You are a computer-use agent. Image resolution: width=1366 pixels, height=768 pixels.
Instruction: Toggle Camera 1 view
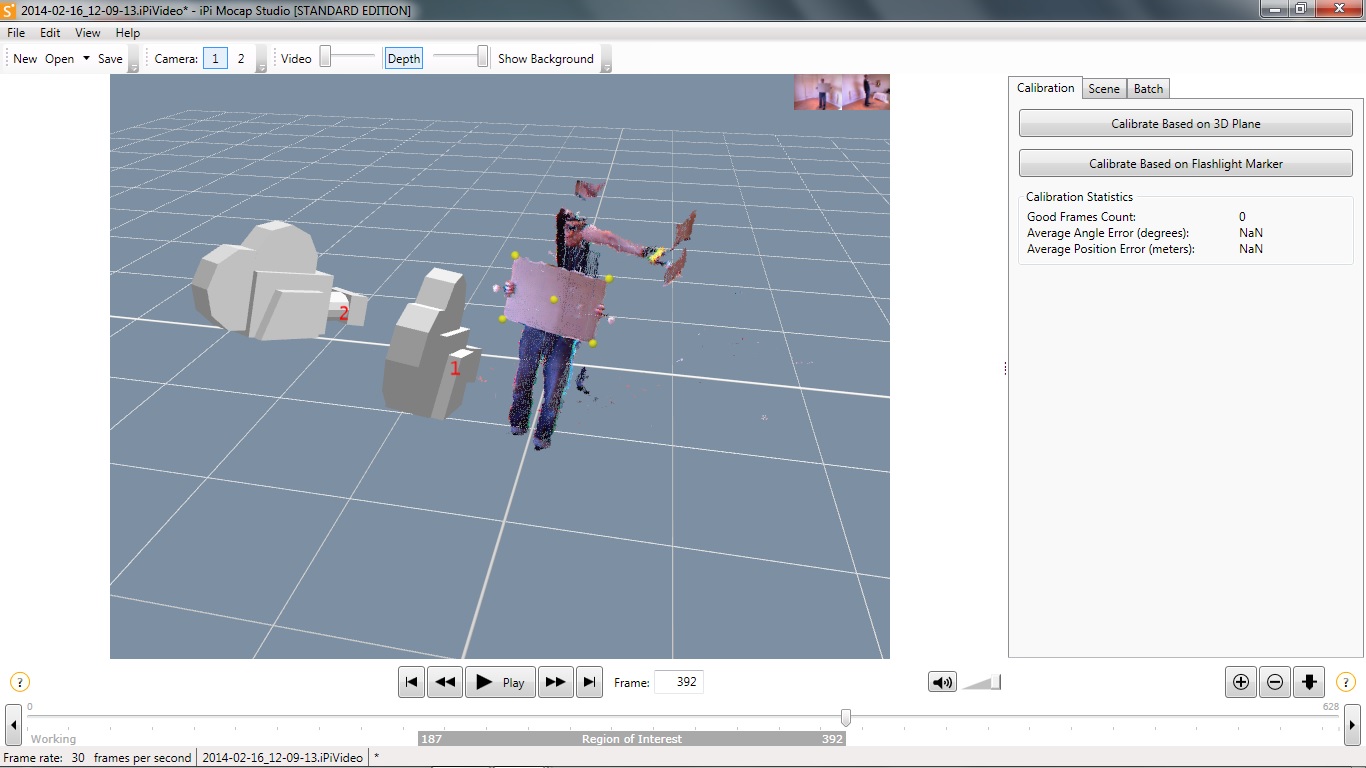pyautogui.click(x=215, y=58)
